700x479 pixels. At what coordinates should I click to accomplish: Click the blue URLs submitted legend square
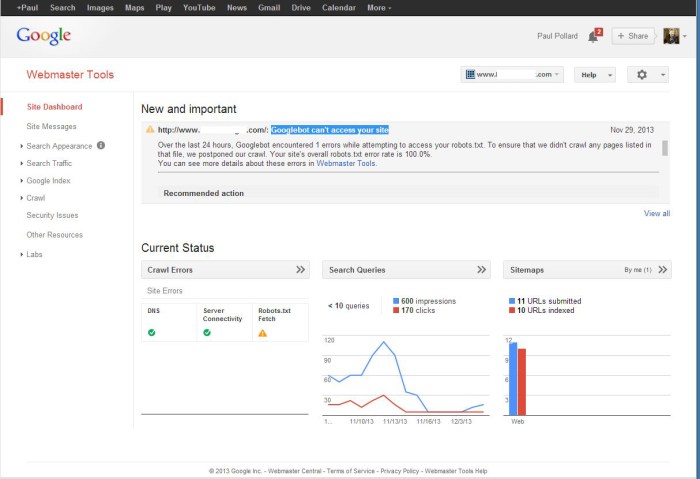(x=512, y=301)
